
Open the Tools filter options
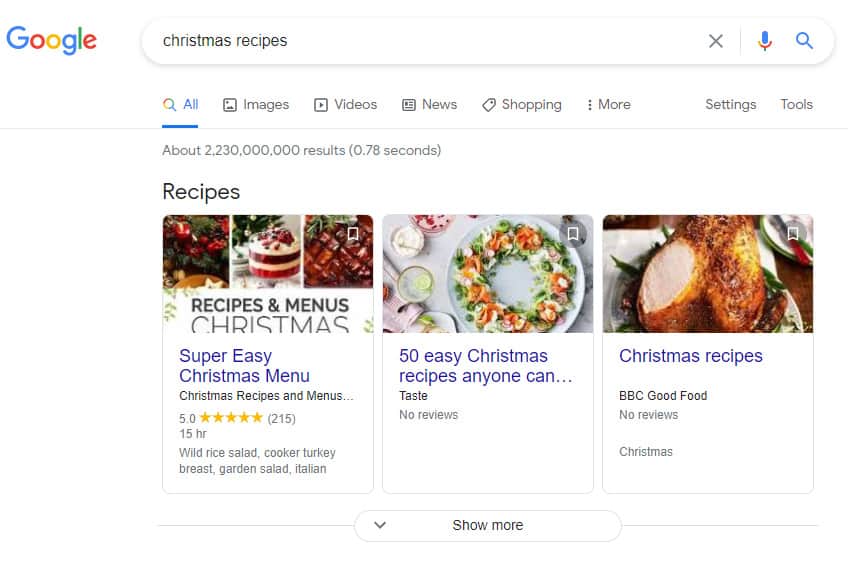(796, 104)
